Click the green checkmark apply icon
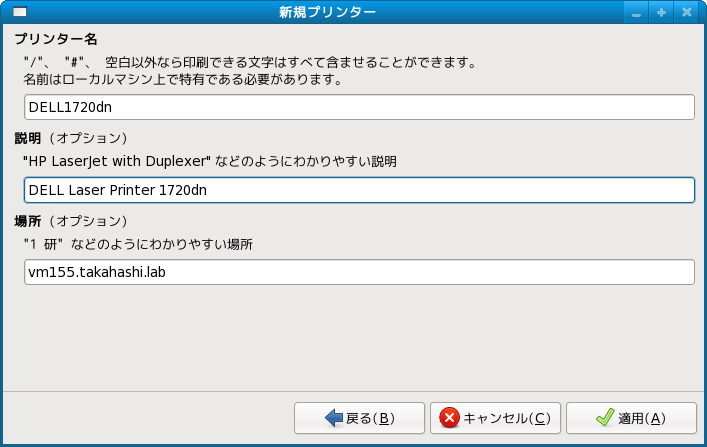This screenshot has width=707, height=447. tap(604, 418)
